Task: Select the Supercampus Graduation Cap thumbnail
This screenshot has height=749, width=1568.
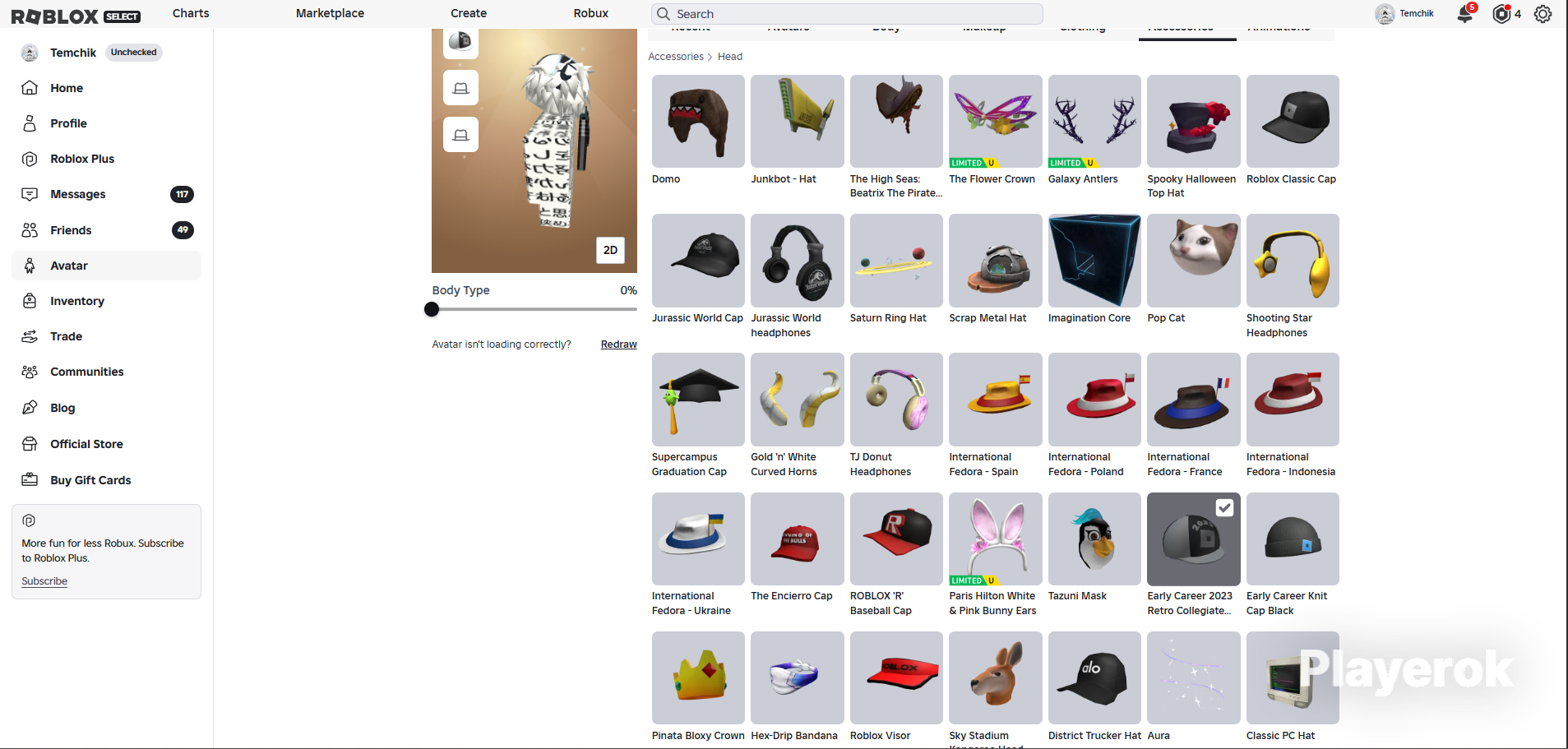Action: click(698, 400)
